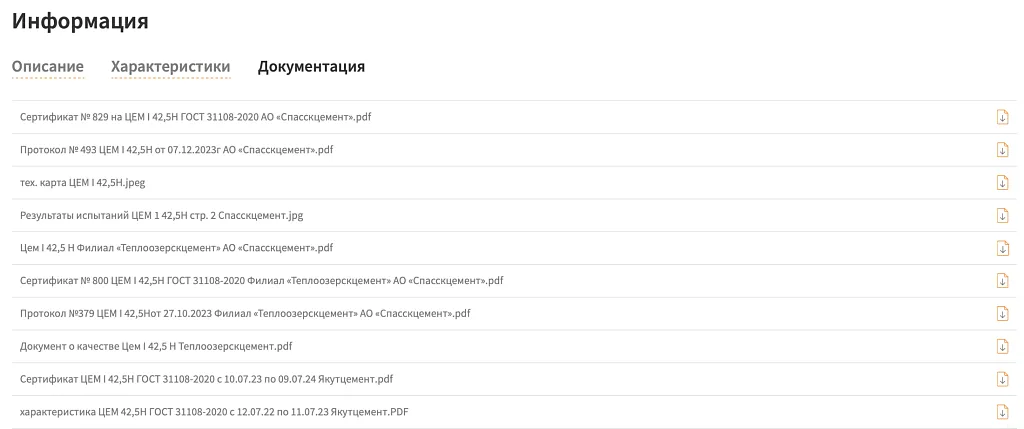Open Сертификат № 829 Спасскцемент link

(x=196, y=117)
